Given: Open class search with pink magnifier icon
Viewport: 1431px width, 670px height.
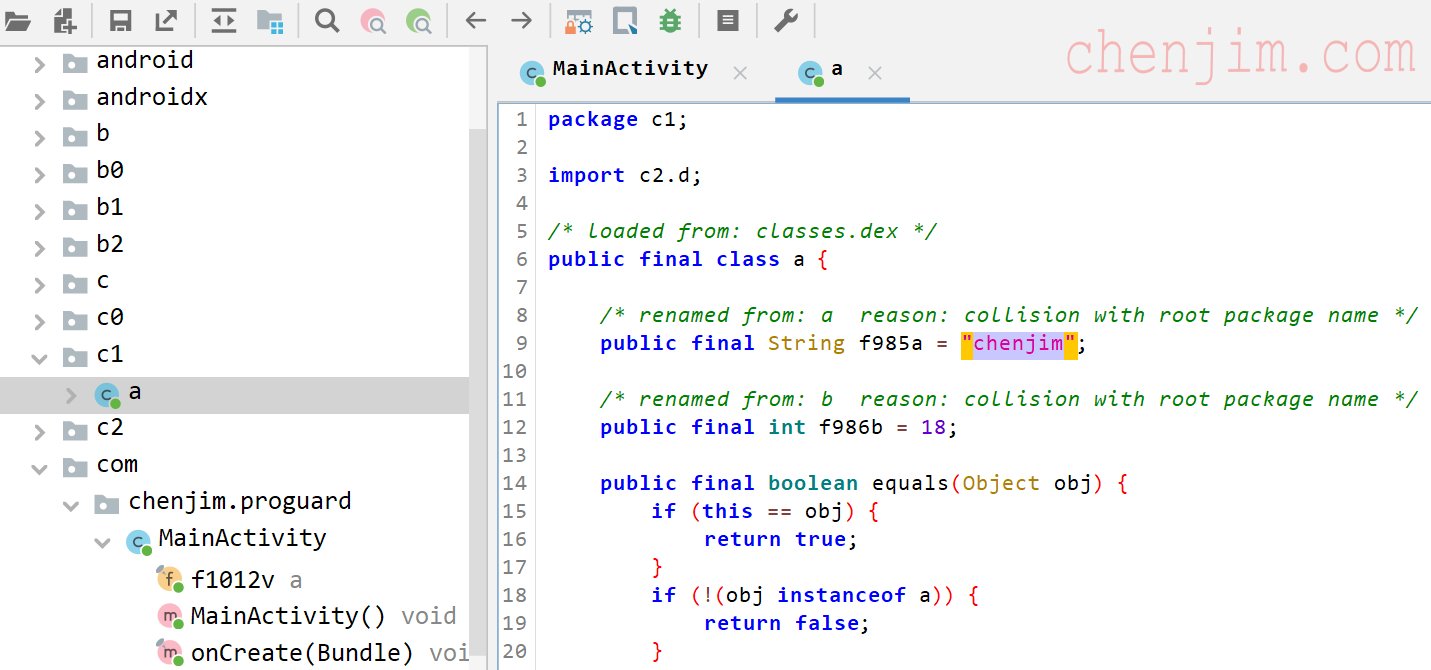Looking at the screenshot, I should (373, 20).
